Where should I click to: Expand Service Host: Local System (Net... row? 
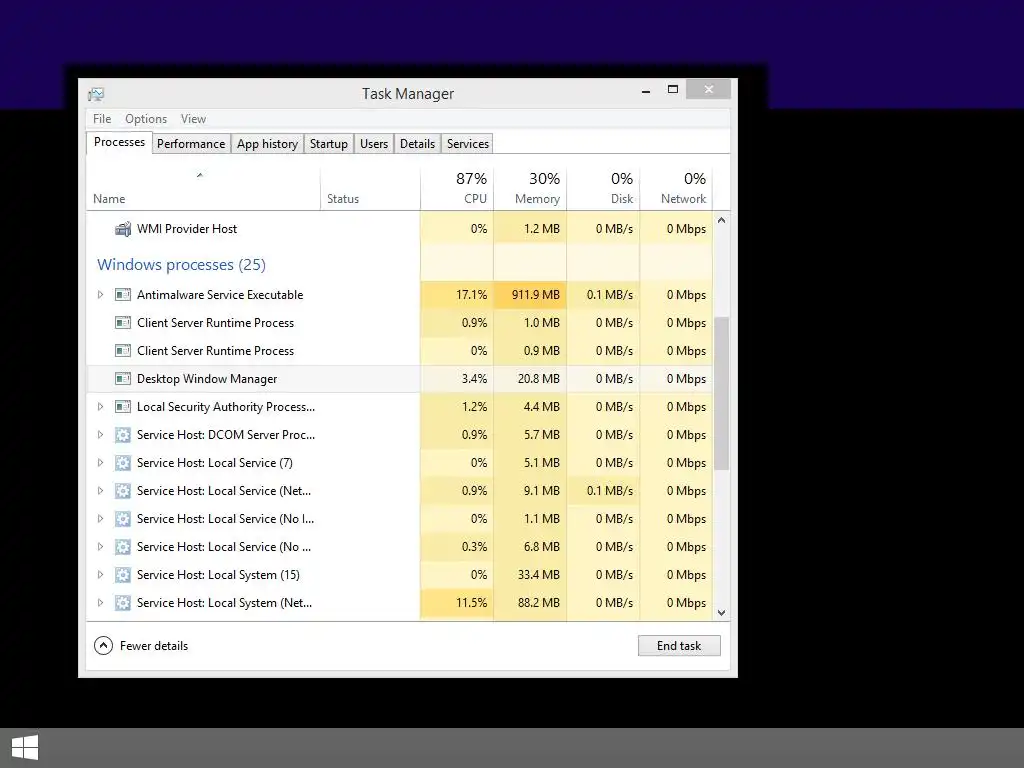(100, 603)
